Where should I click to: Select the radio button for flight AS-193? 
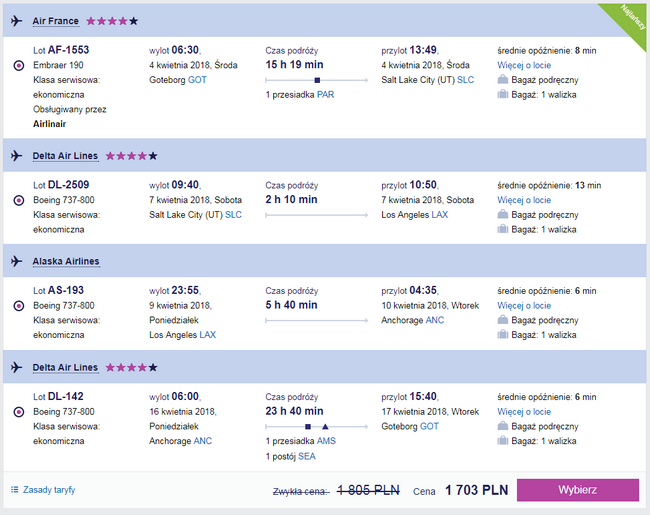click(x=19, y=306)
